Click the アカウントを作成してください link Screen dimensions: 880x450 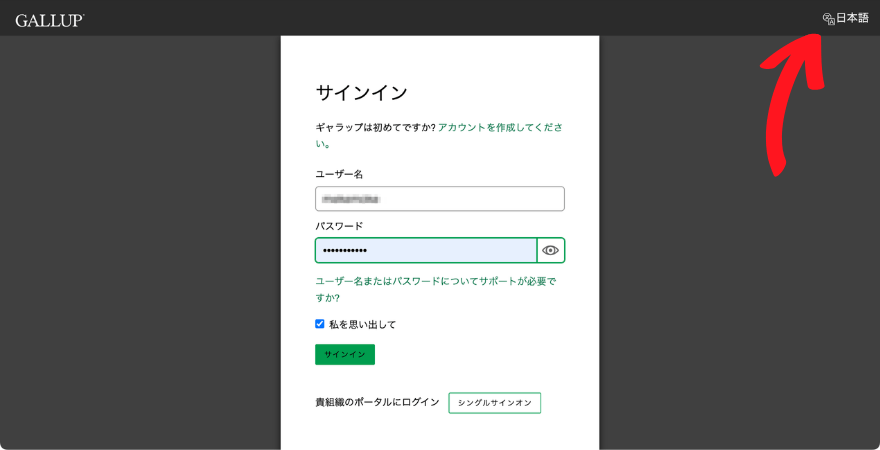(439, 135)
